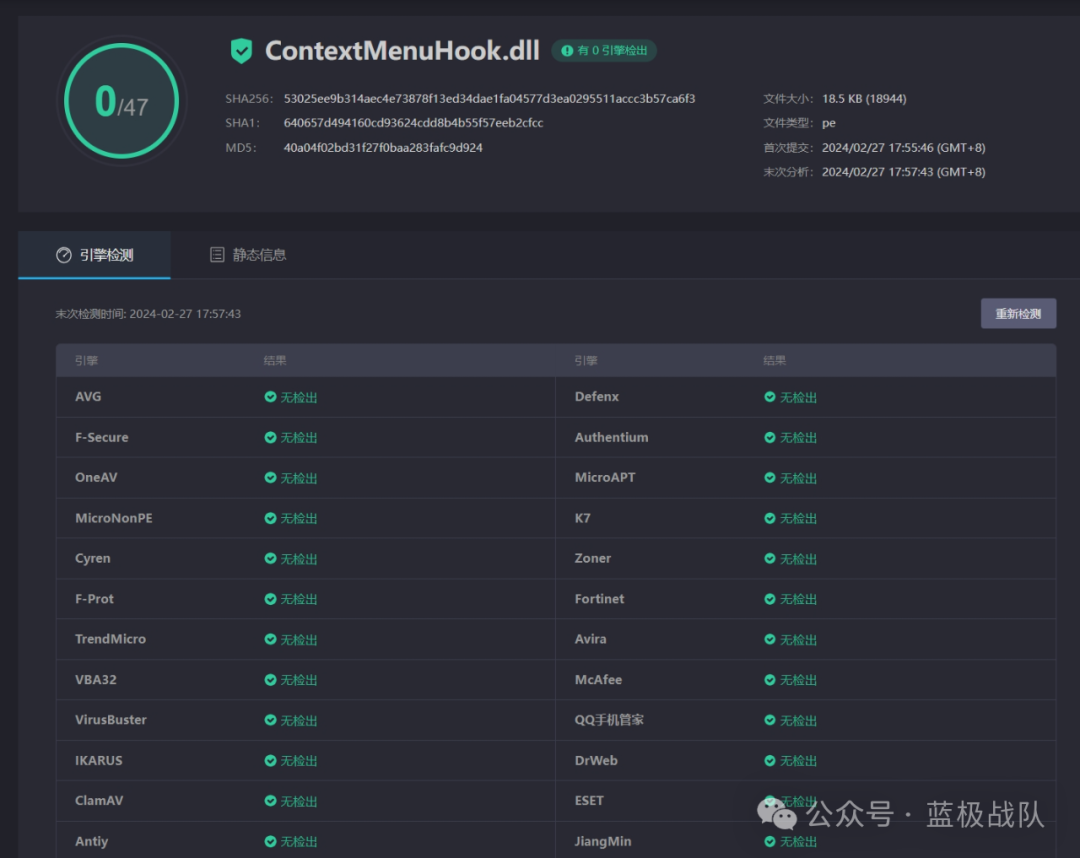Click the 末次分析 timestamp in header
The width and height of the screenshot is (1080, 858).
coord(903,172)
